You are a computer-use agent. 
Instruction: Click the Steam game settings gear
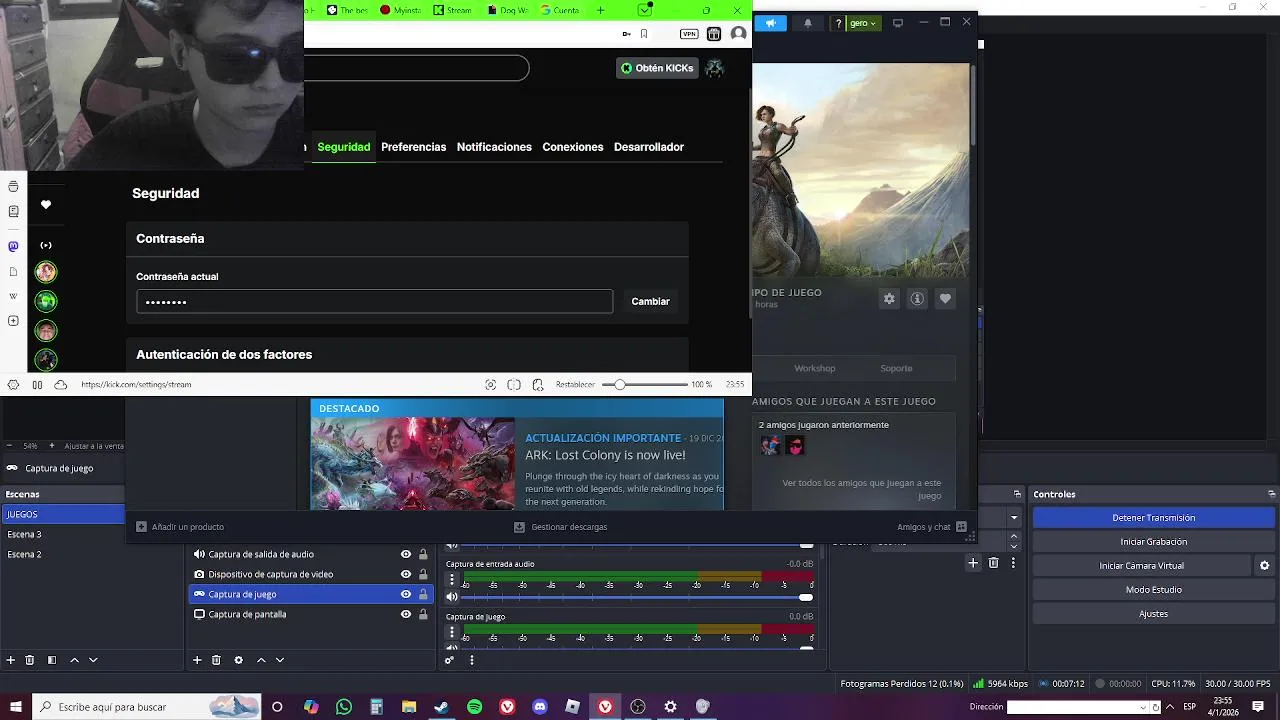tap(889, 299)
